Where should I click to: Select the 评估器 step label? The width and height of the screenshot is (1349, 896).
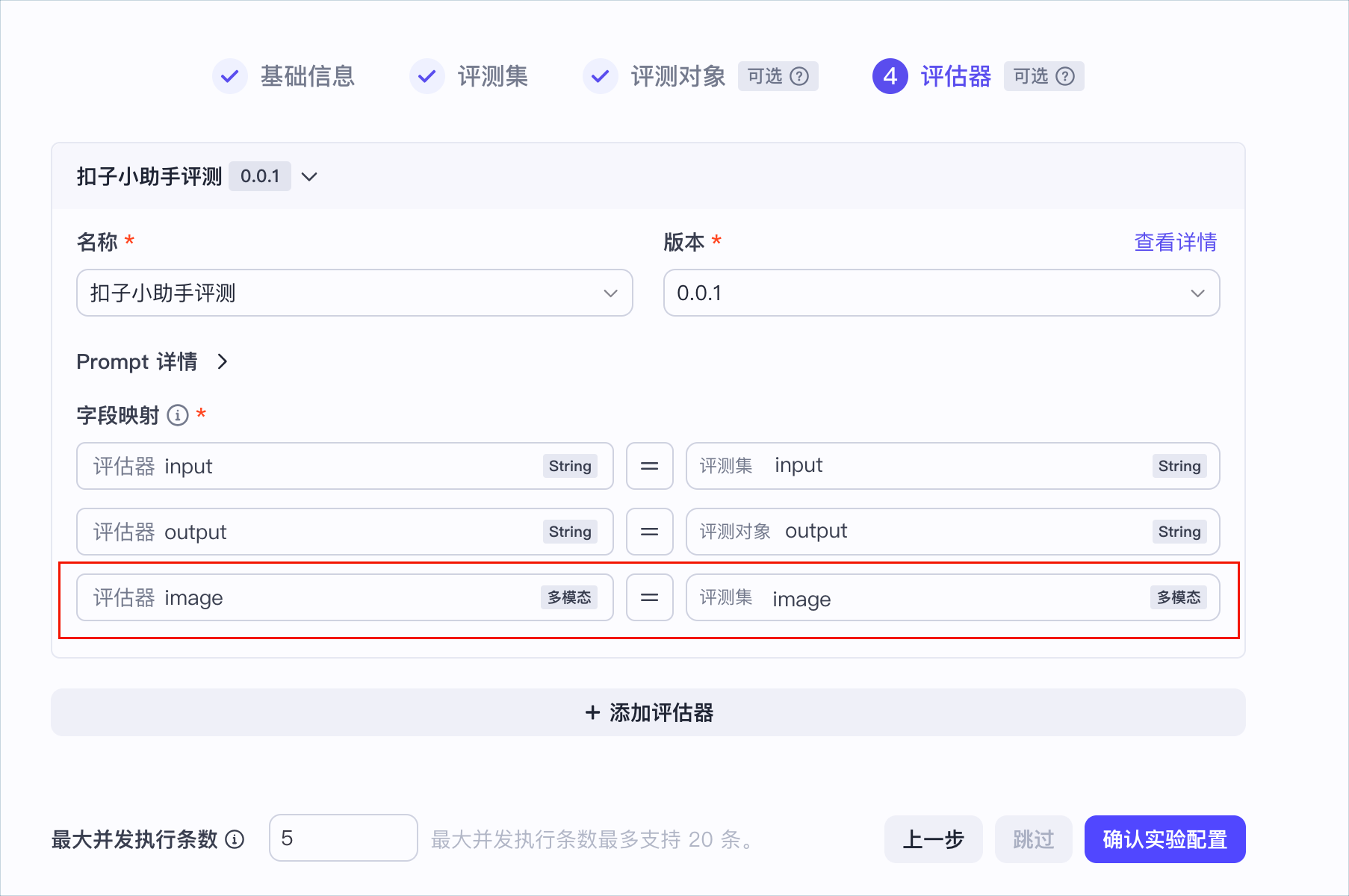pos(956,76)
